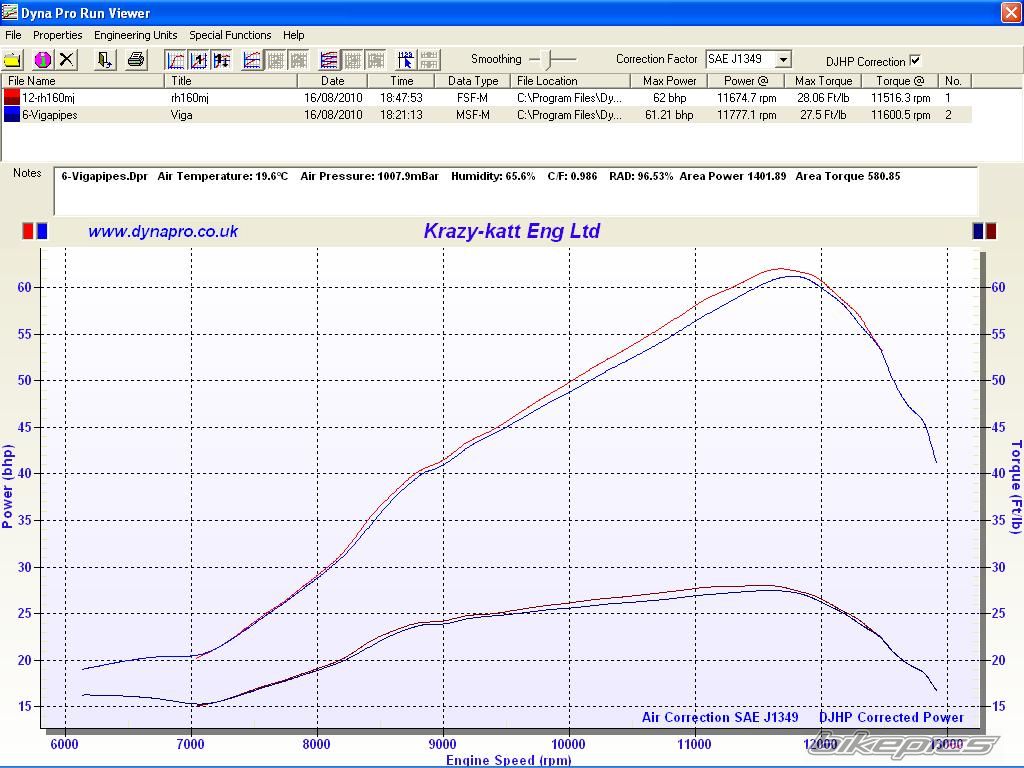Open the Special Functions menu
Image resolution: width=1024 pixels, height=768 pixels.
[230, 35]
